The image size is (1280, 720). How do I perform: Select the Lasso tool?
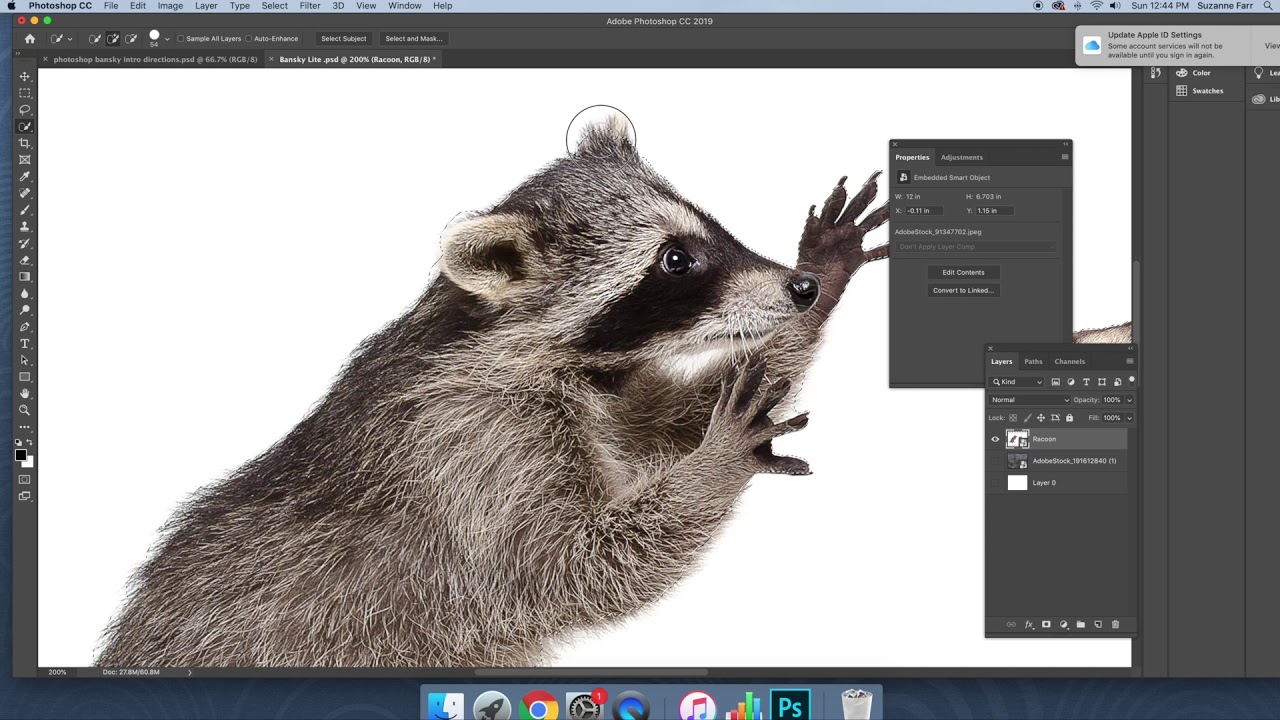tap(25, 110)
